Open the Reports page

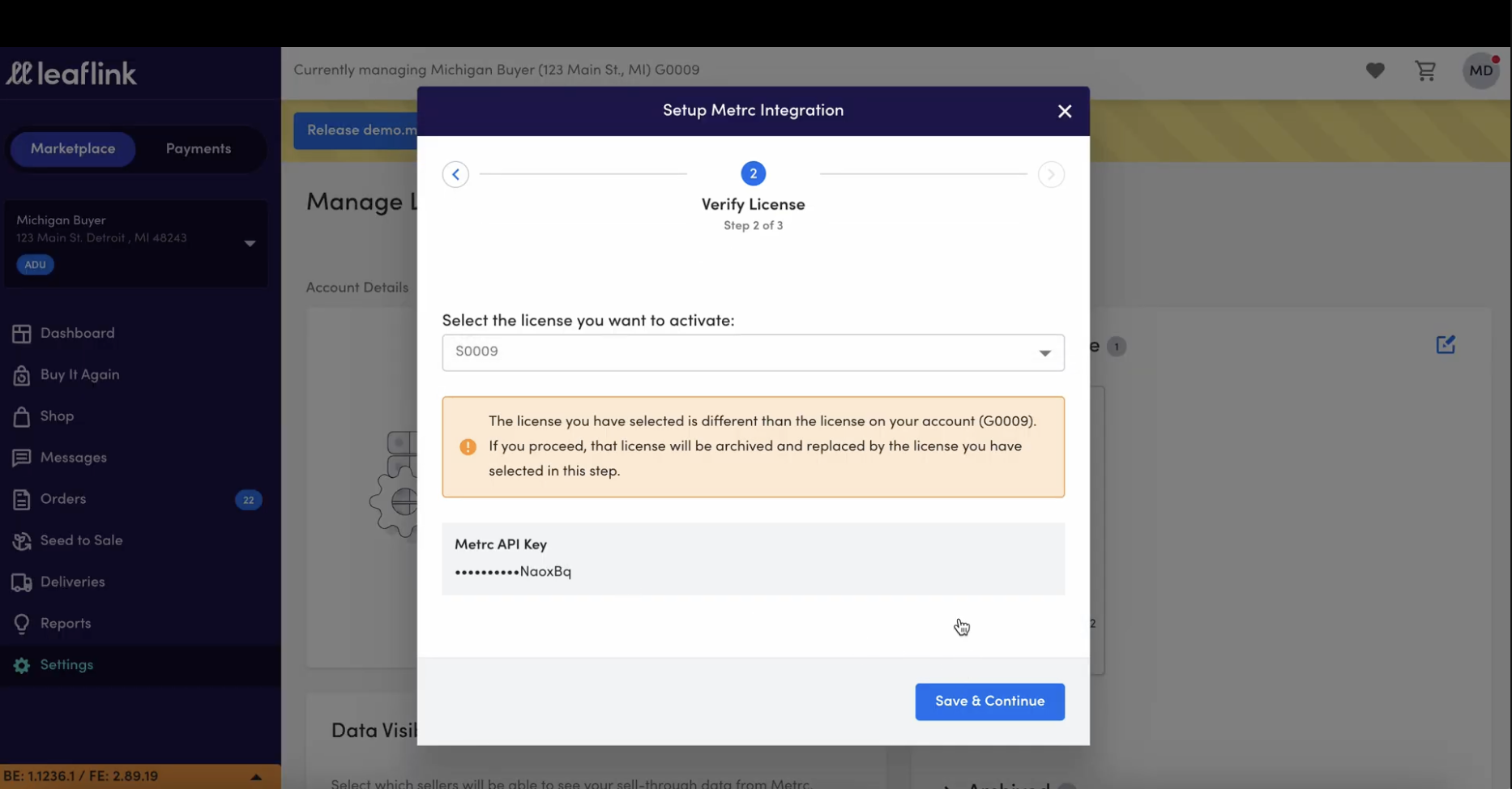(66, 623)
